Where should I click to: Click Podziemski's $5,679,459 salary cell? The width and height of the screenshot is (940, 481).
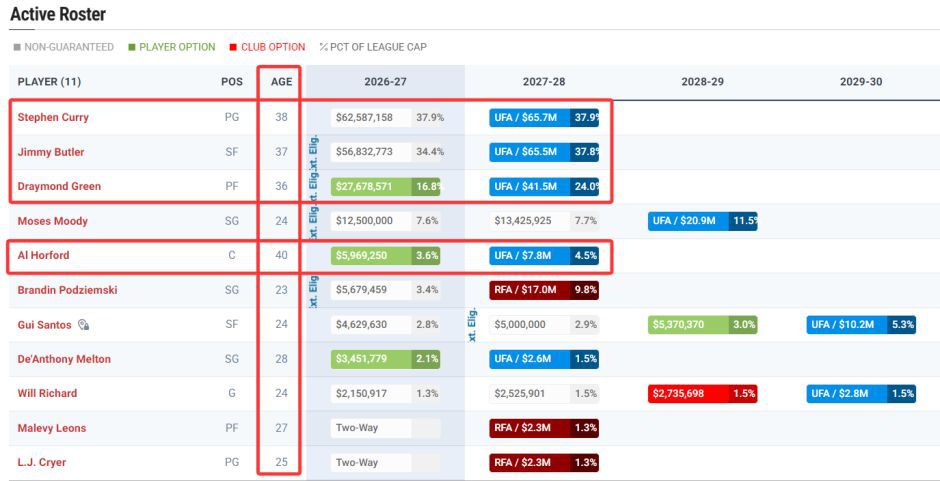(370, 290)
